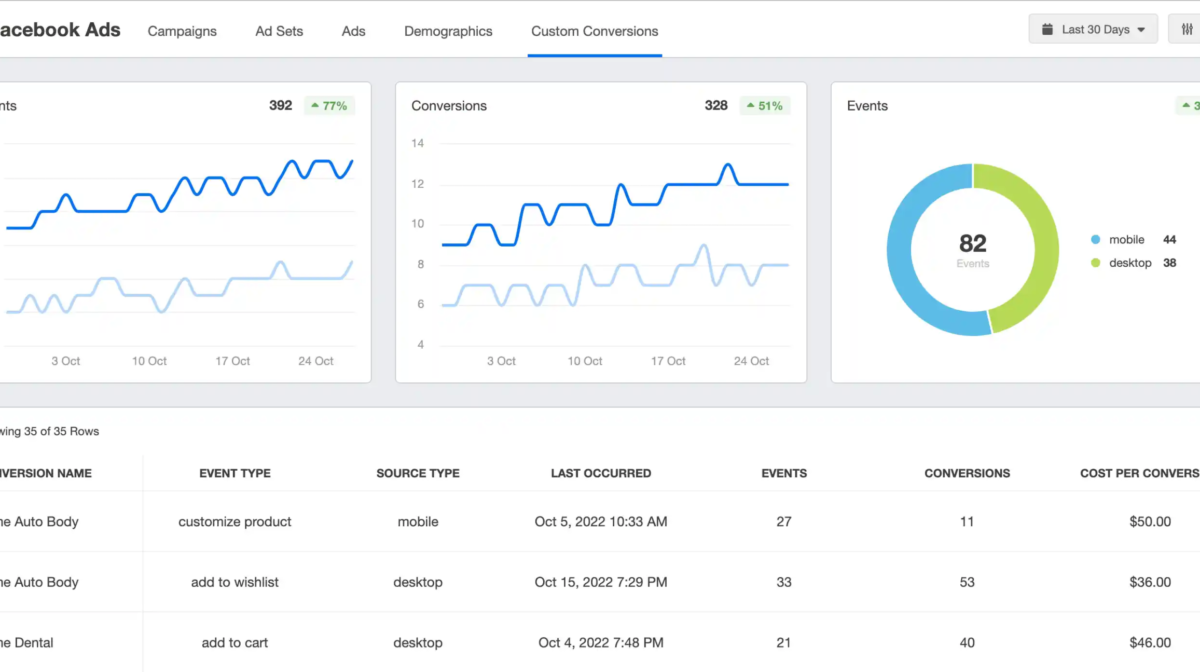
Task: Switch to the Ad Sets tab
Action: (x=279, y=31)
